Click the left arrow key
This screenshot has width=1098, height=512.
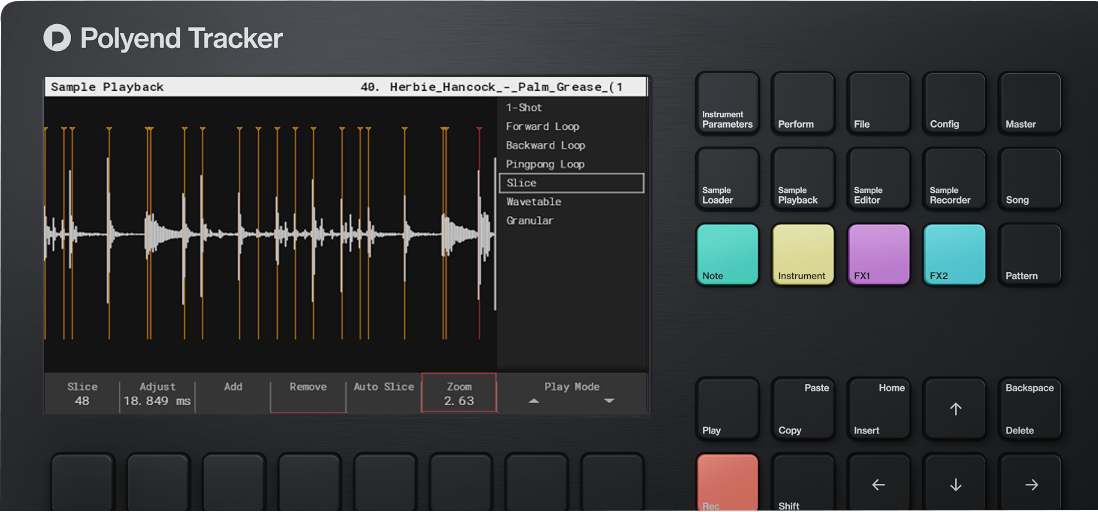(x=879, y=483)
